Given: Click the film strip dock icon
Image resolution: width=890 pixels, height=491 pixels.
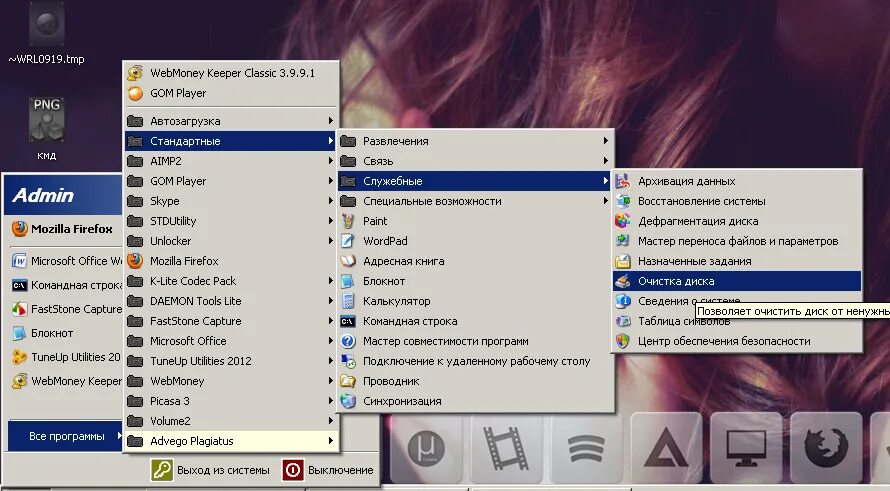Looking at the screenshot, I should (x=506, y=448).
